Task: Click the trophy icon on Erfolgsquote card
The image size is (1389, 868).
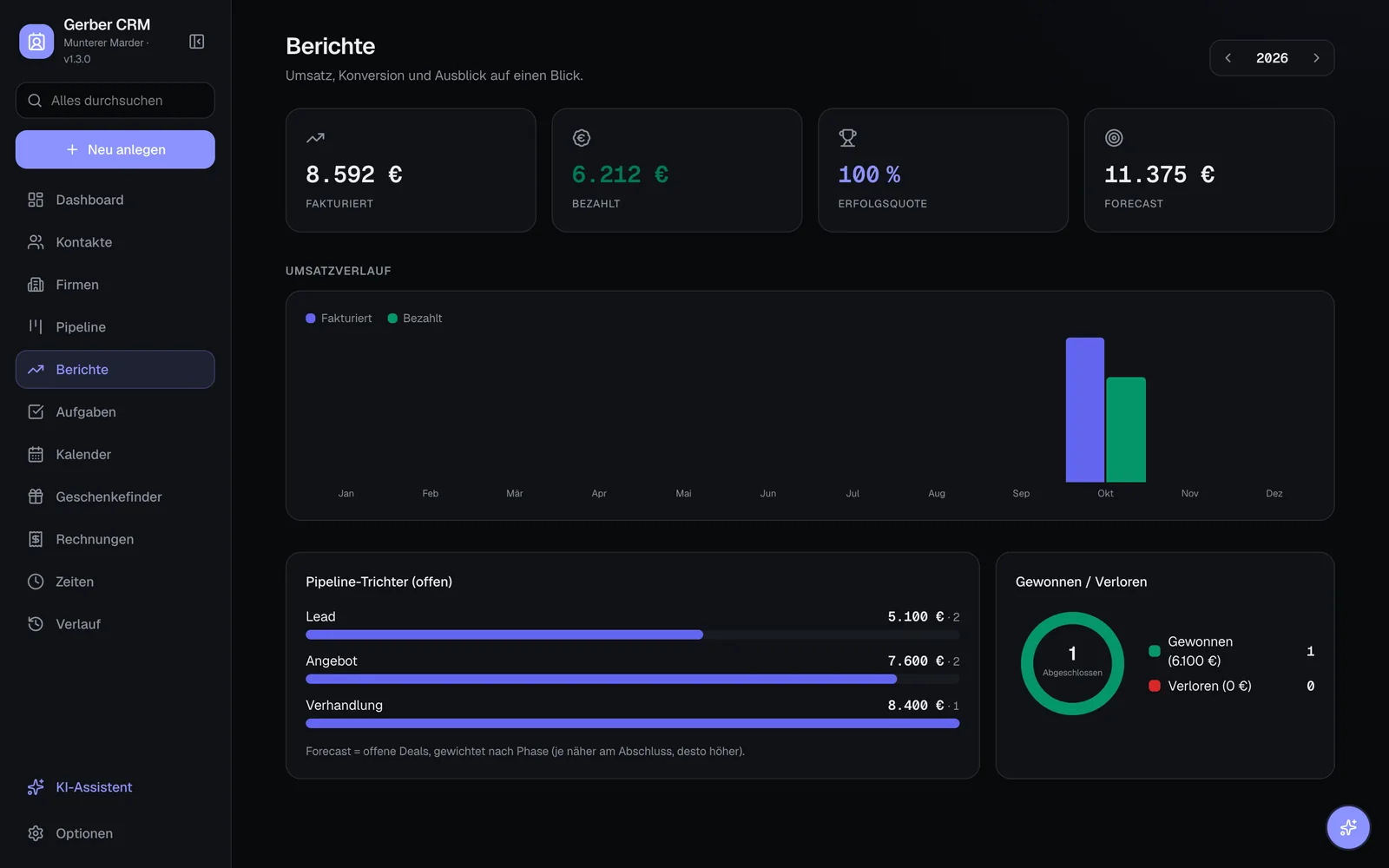Action: click(x=847, y=138)
